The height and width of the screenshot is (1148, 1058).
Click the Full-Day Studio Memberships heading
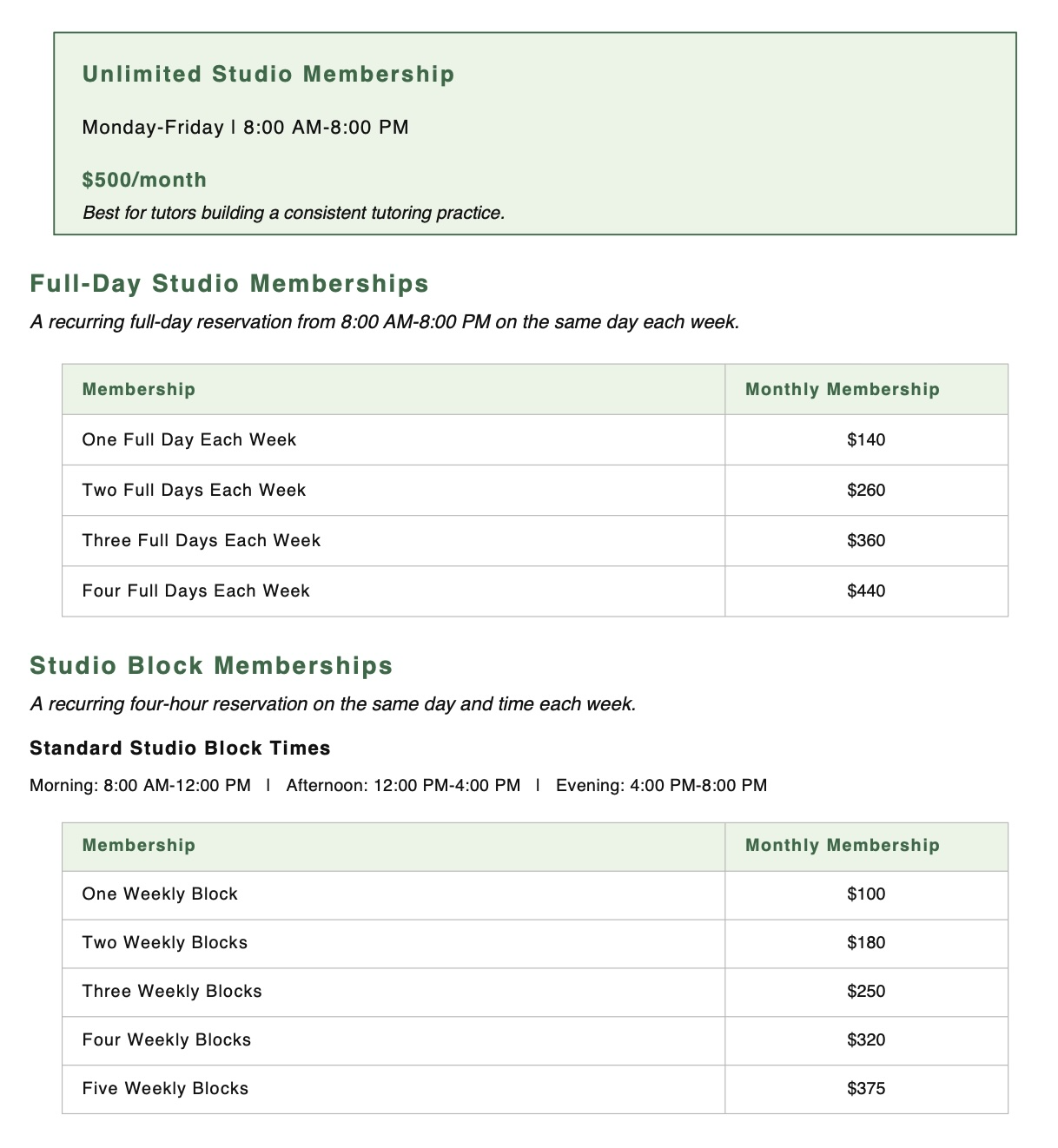pos(229,284)
